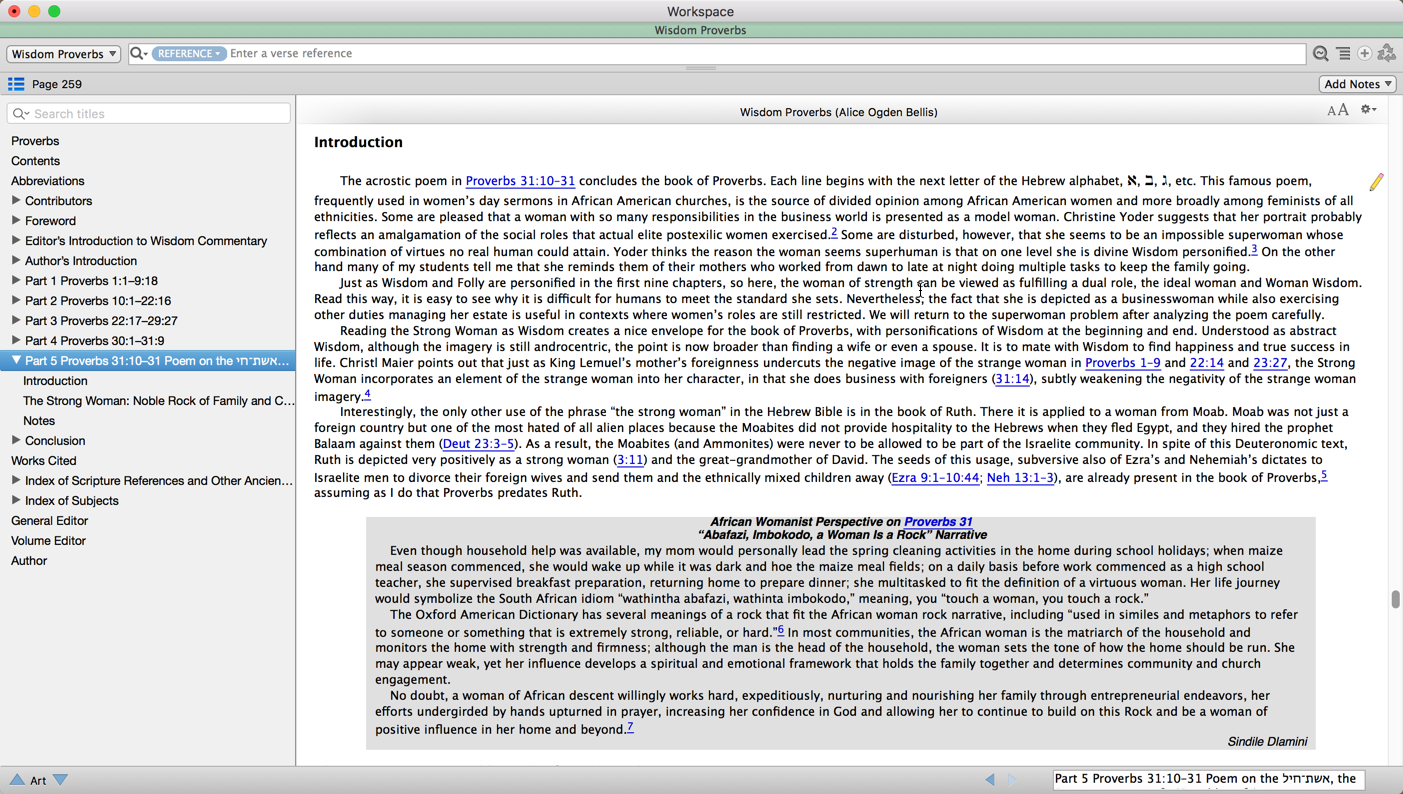This screenshot has width=1403, height=794.
Task: Expand Part 4 Proverbs 30:1–31:9
Action: point(16,341)
